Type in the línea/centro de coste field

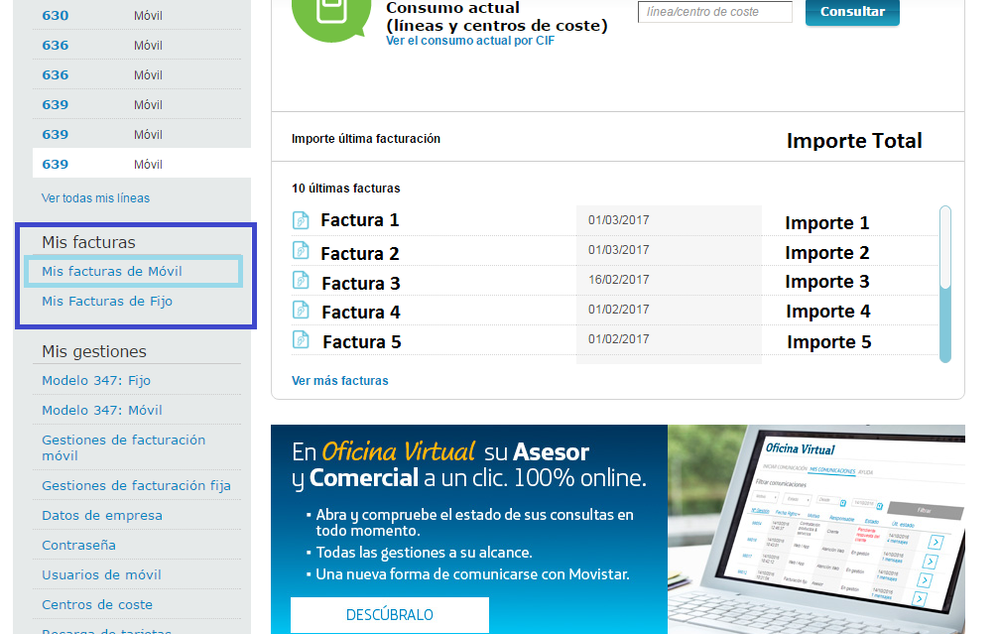pos(714,12)
